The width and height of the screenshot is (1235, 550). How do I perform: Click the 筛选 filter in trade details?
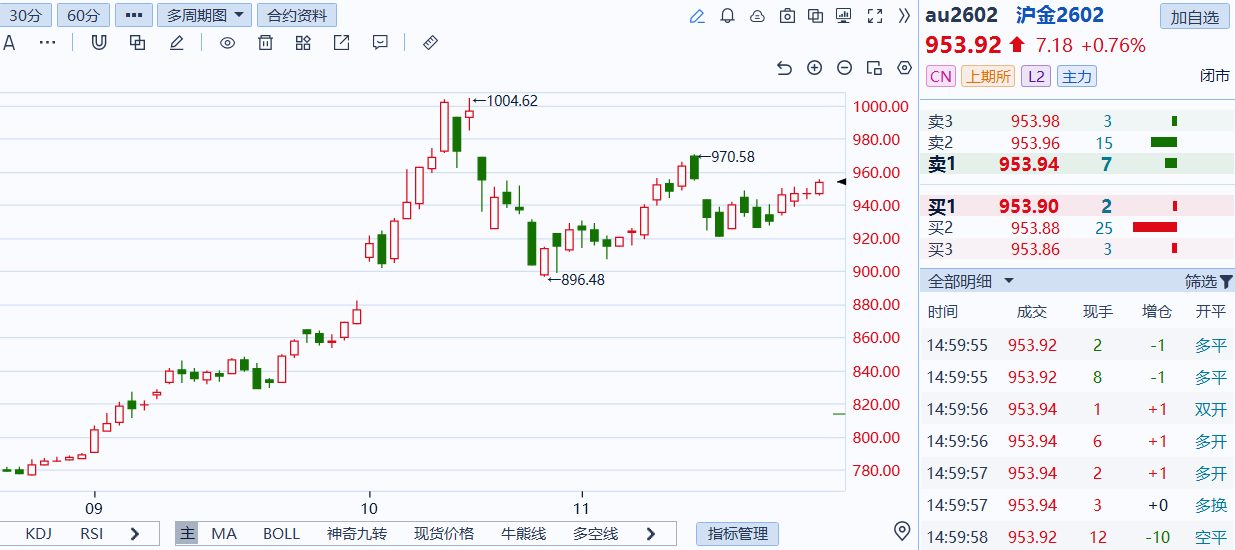1208,282
